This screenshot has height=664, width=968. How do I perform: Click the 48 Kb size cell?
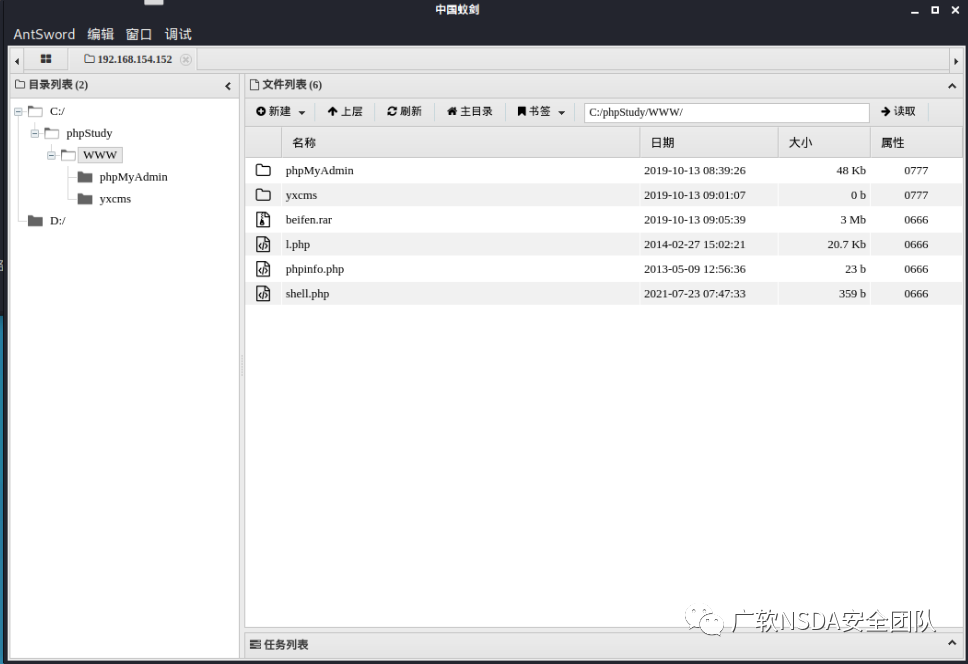[851, 170]
